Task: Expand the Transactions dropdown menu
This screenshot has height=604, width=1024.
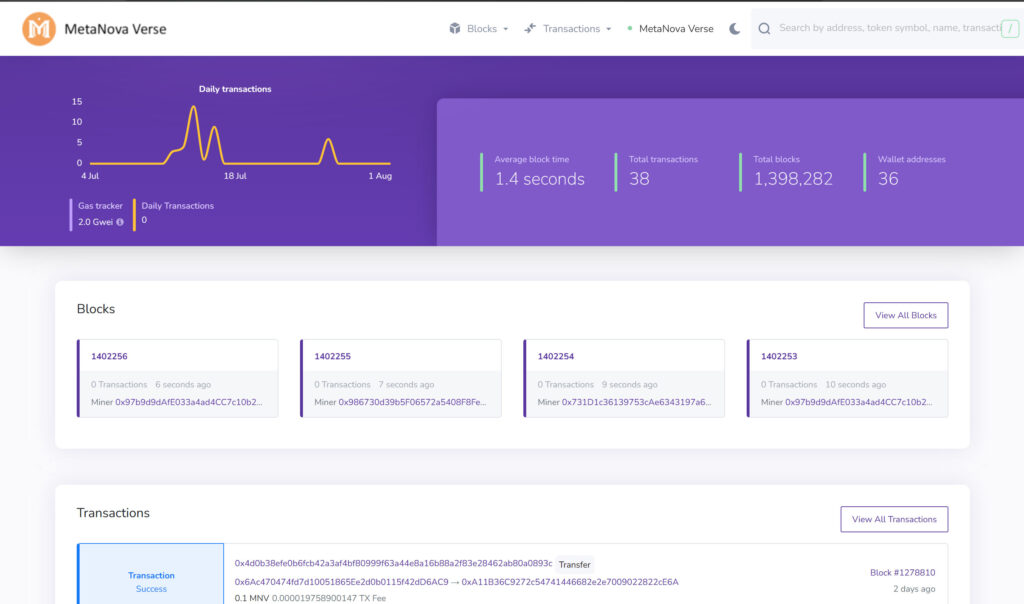Action: [x=571, y=29]
